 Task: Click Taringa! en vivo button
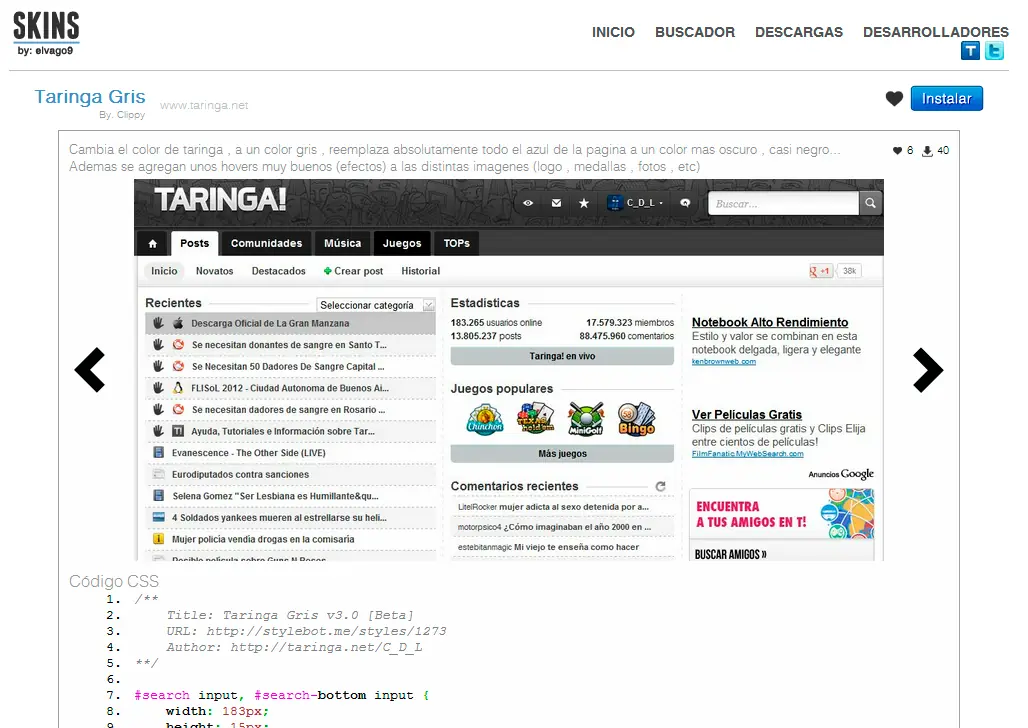562,356
